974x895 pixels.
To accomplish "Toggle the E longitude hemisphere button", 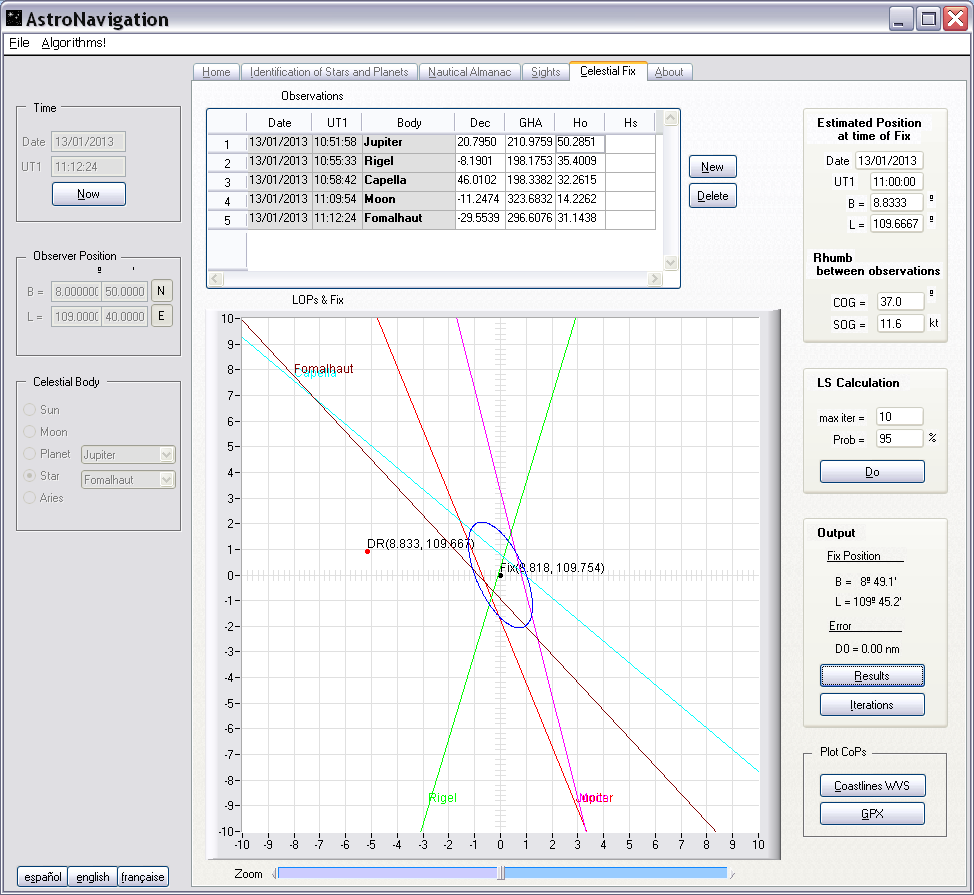I will (x=161, y=316).
